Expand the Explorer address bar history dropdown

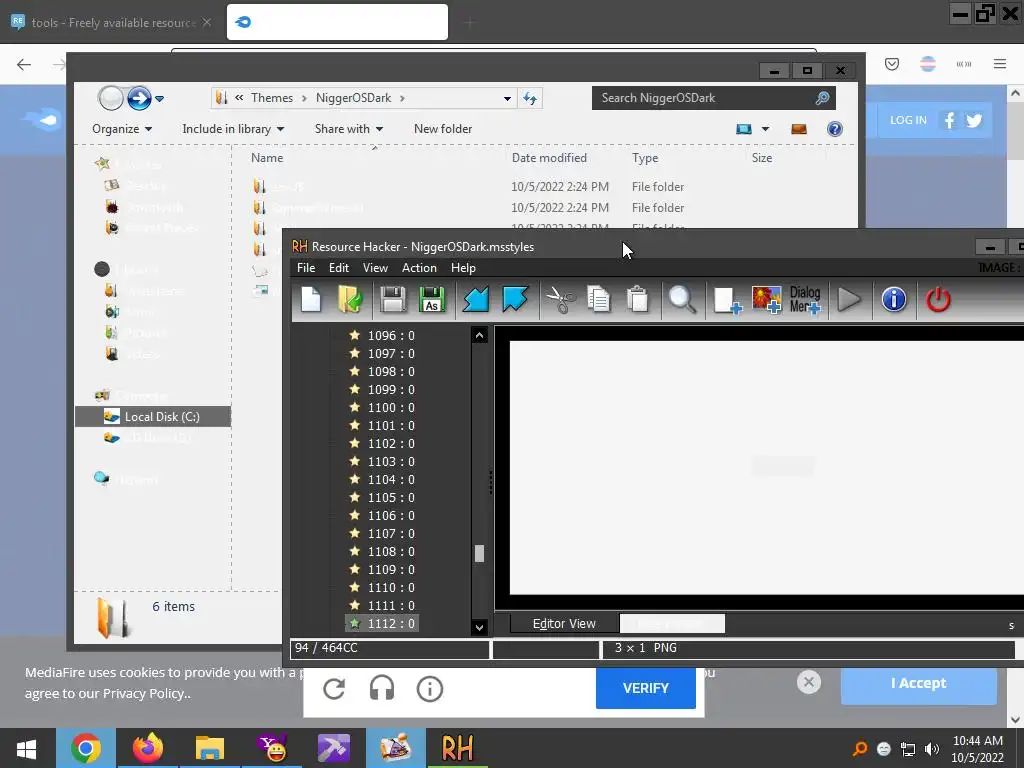click(x=507, y=99)
